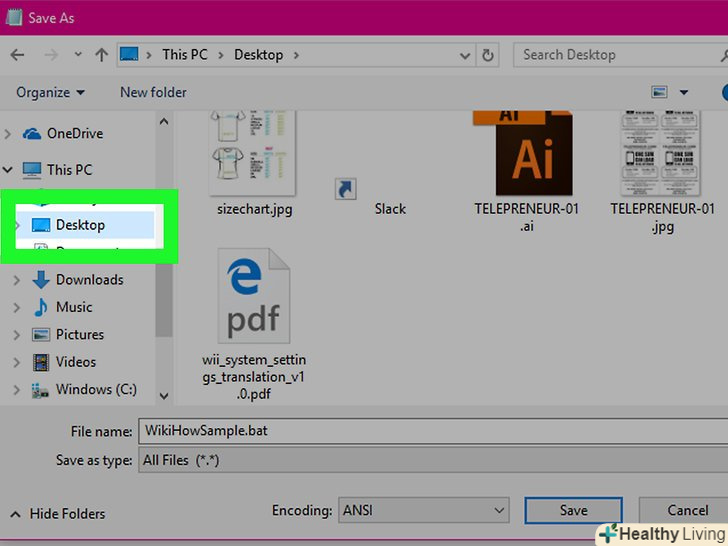Click the computer icon in address bar
728x546 pixels.
pos(129,54)
